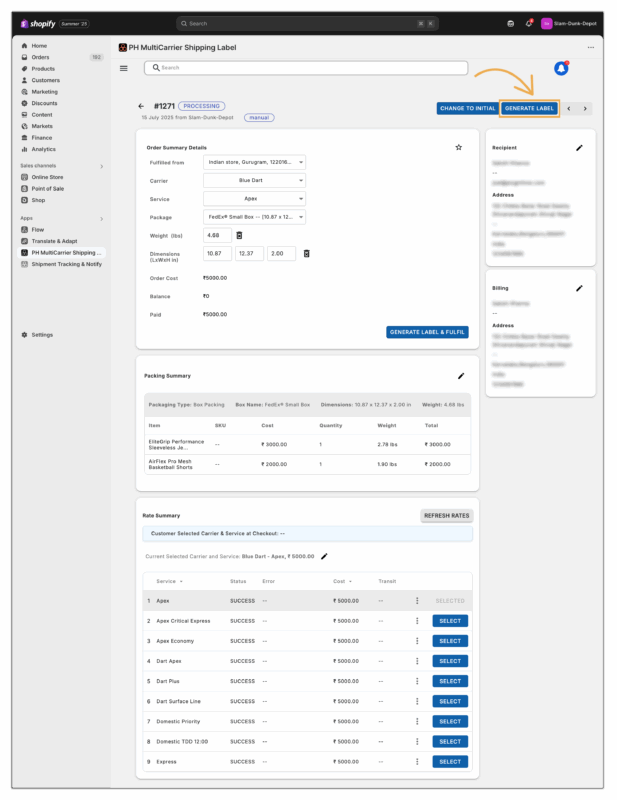This screenshot has height=800, width=617.
Task: Select Apex Critical Express rate
Action: click(x=450, y=621)
